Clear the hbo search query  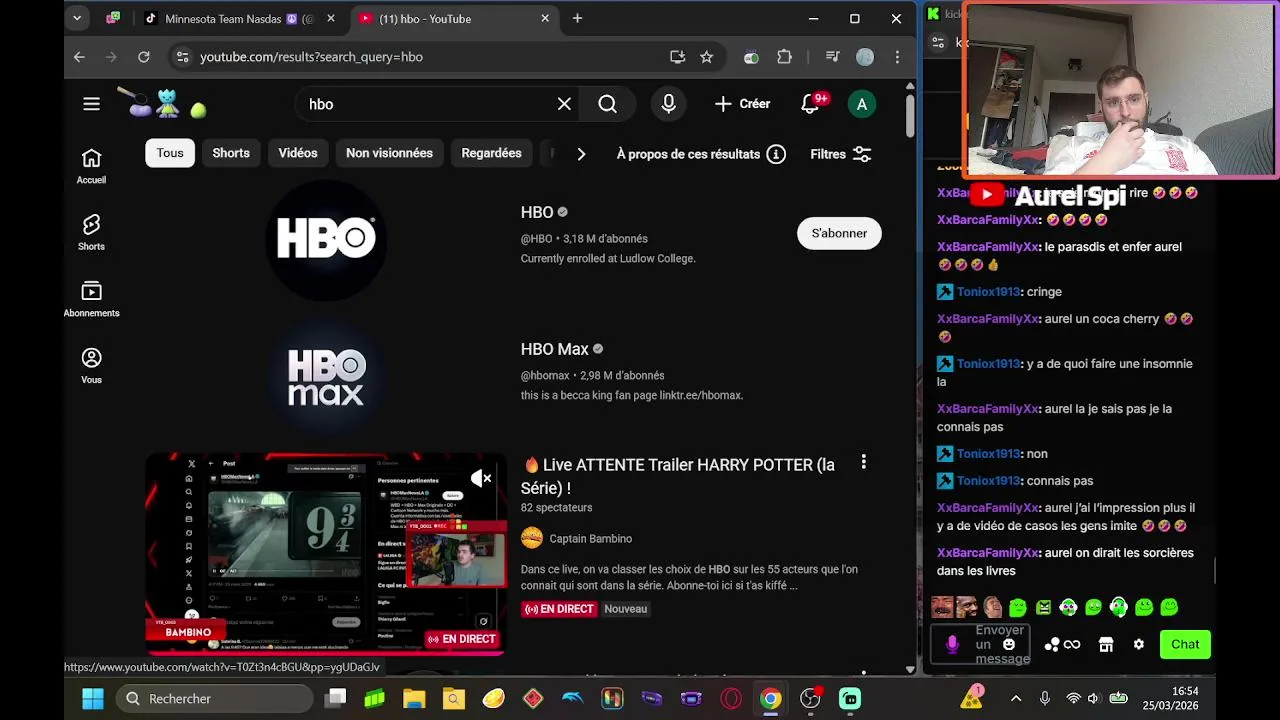tap(564, 104)
